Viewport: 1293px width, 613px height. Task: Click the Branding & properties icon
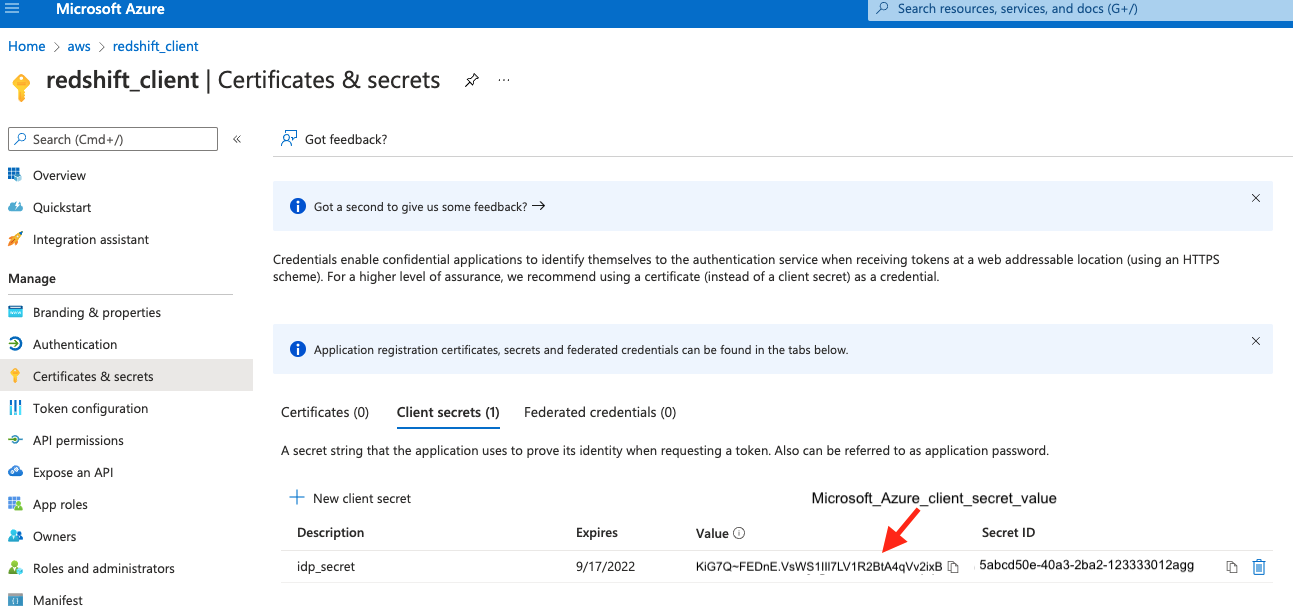point(15,312)
